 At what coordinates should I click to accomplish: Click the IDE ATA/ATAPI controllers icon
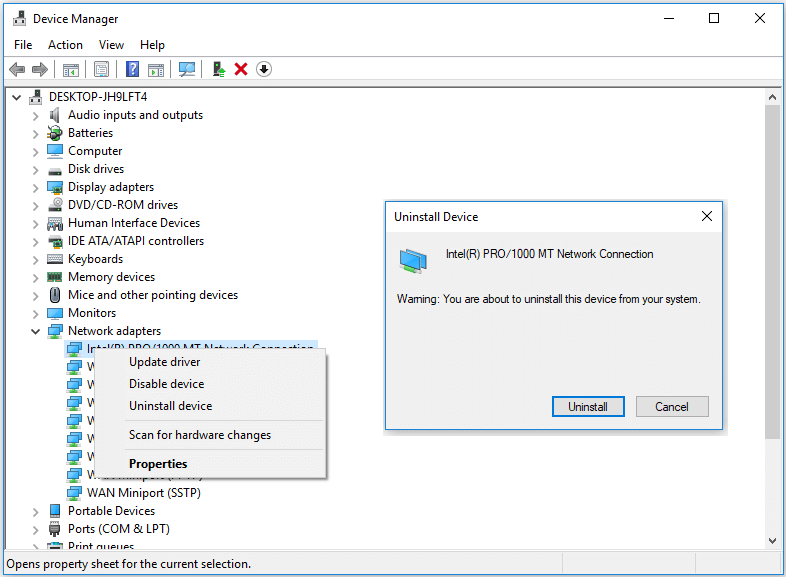point(55,242)
